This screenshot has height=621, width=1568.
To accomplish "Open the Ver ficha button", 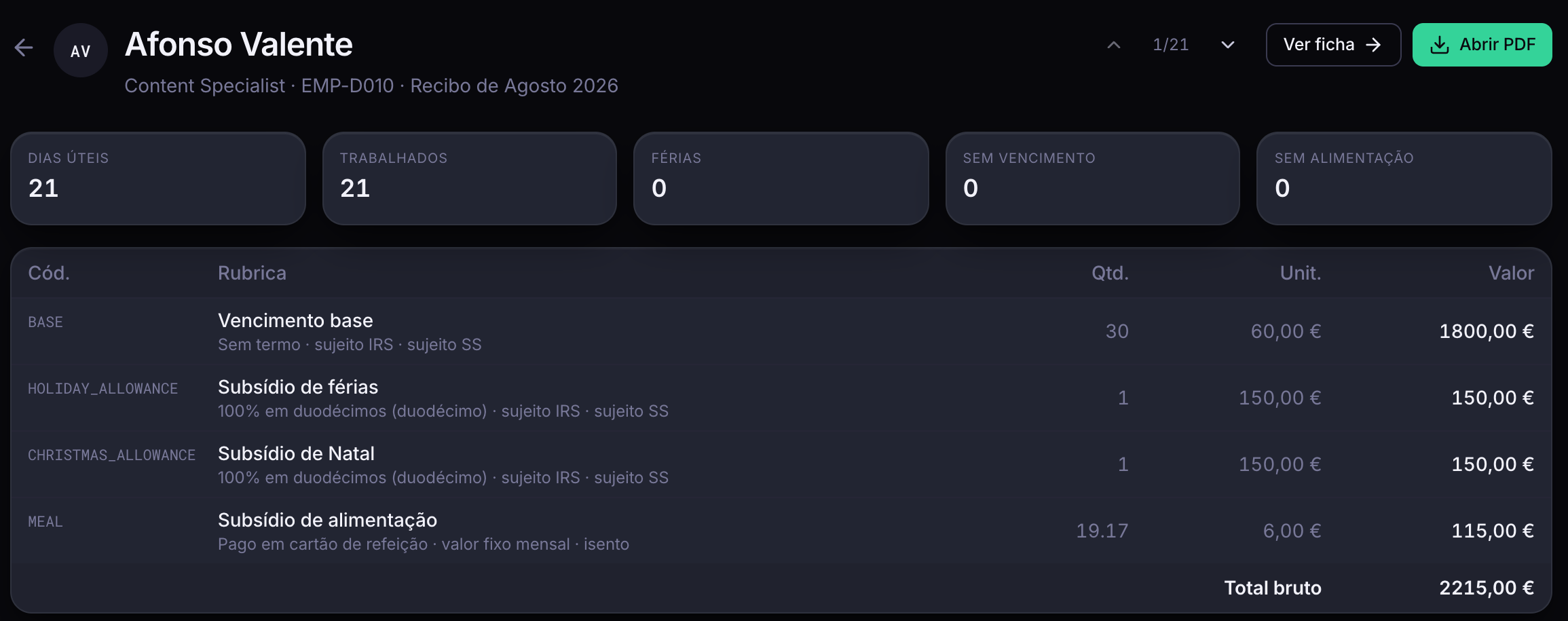I will coord(1333,45).
